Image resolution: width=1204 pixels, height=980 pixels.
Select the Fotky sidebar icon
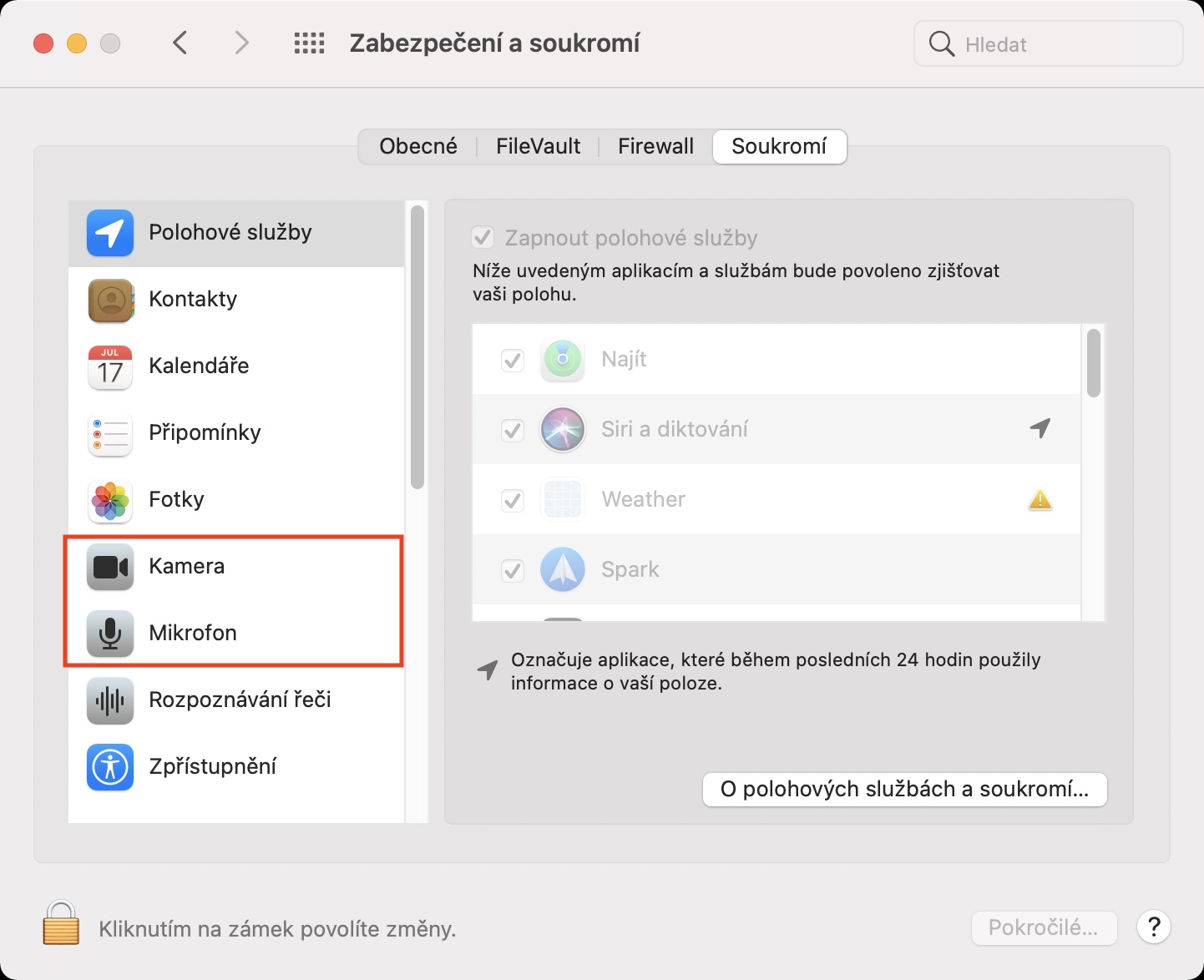[x=110, y=500]
